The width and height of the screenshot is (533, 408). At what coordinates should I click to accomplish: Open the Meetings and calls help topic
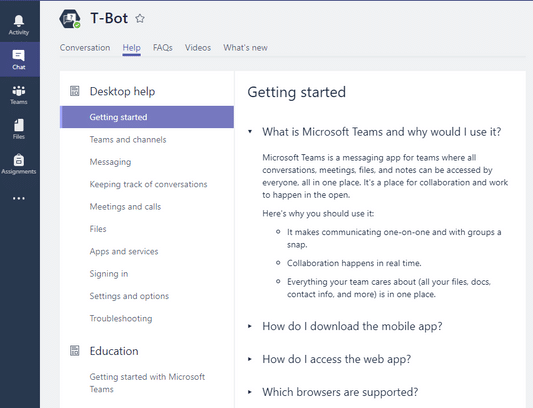(x=125, y=207)
